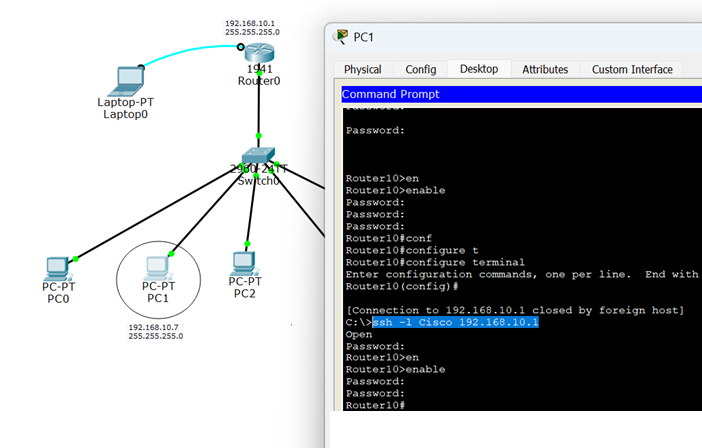Open the PC0 computer icon
Screen dimensions: 702x448
[59, 268]
